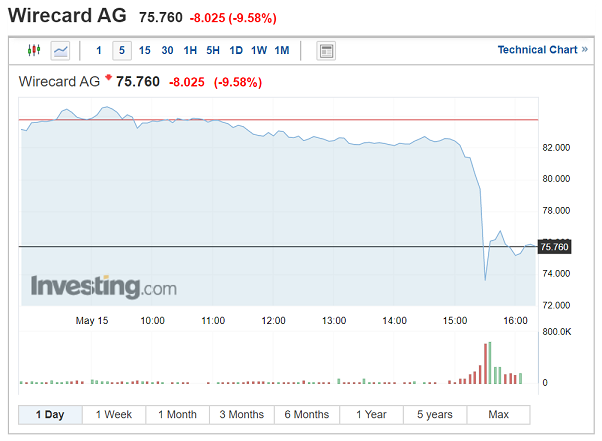This screenshot has height=441, width=602.
Task: Click the 75.760 current price marker
Action: pos(554,246)
